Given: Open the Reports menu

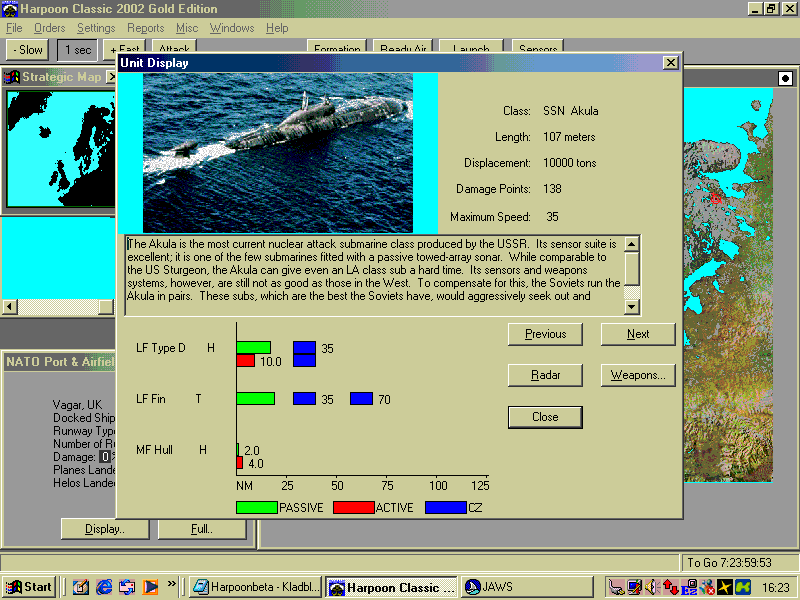Looking at the screenshot, I should [145, 28].
